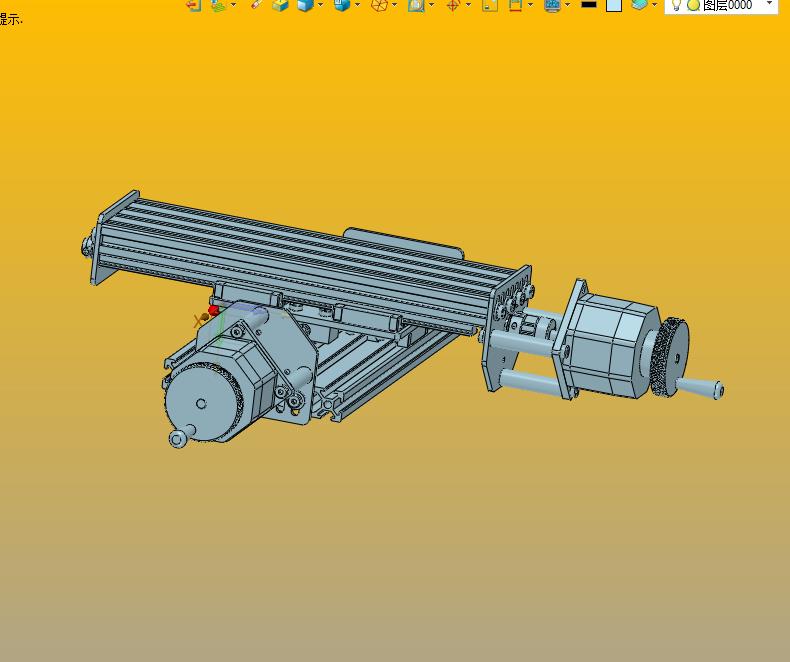Expand dropdown beside blue solid cube
The height and width of the screenshot is (662, 790).
[320, 5]
